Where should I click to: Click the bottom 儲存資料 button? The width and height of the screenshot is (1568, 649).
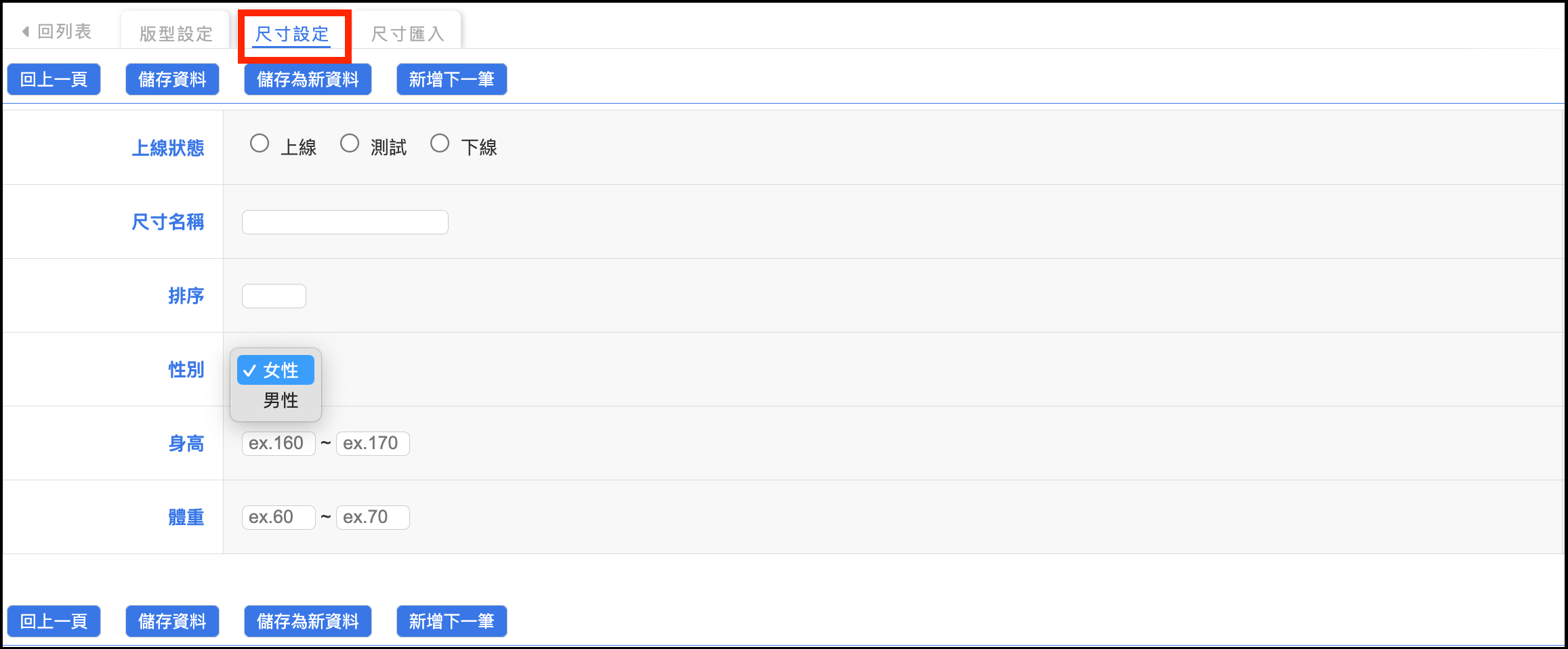click(x=172, y=621)
